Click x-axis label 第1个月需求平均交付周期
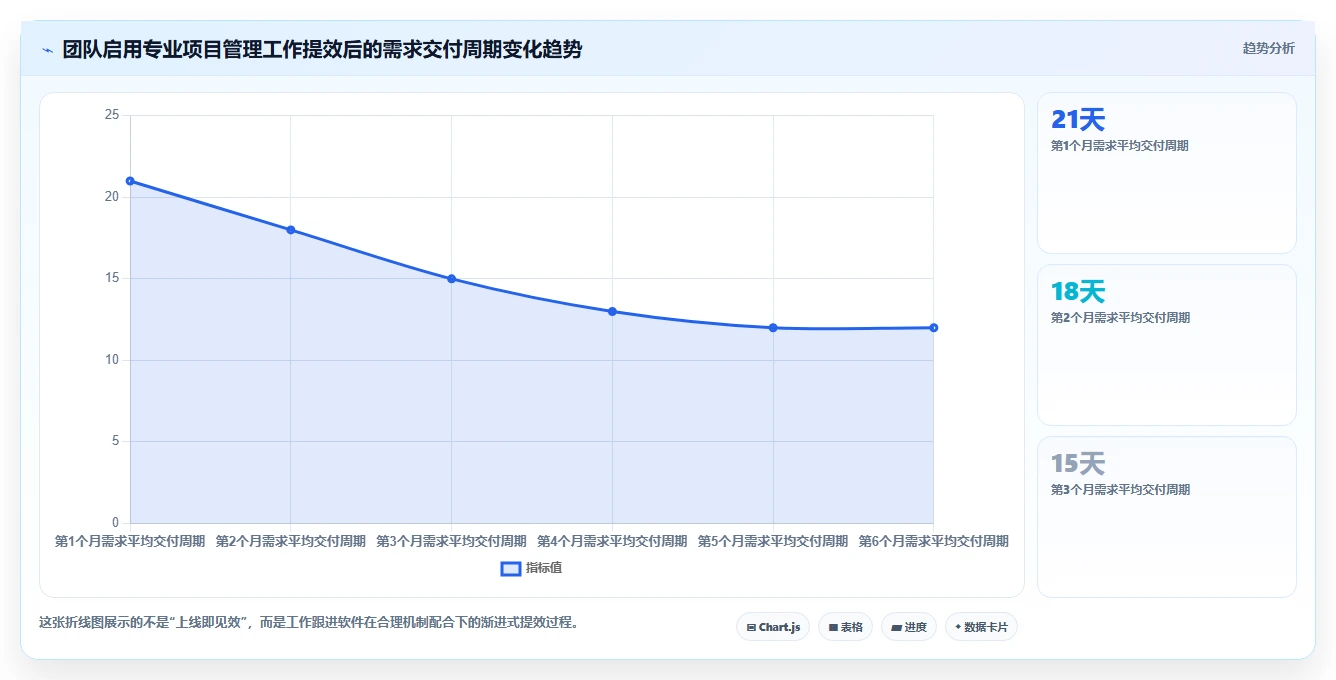This screenshot has width=1336, height=680. click(x=130, y=541)
